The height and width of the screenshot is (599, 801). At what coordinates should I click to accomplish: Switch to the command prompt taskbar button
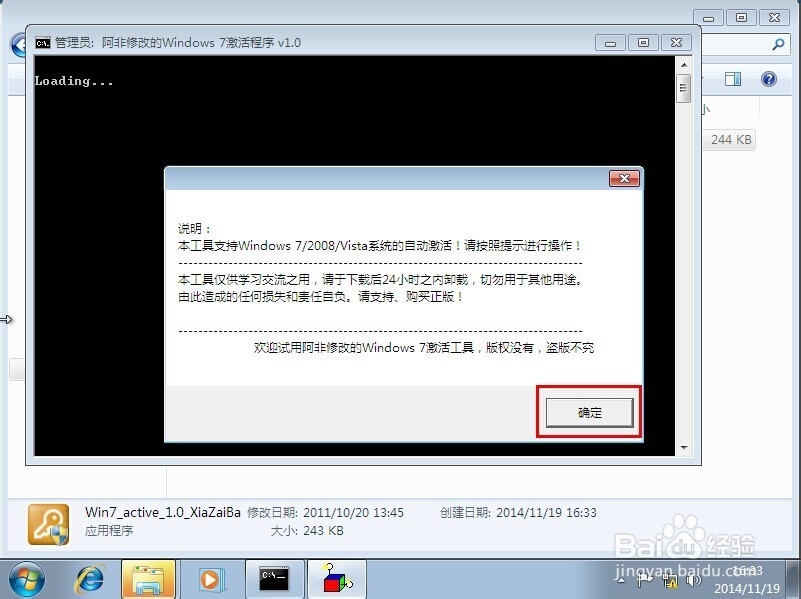pyautogui.click(x=274, y=580)
